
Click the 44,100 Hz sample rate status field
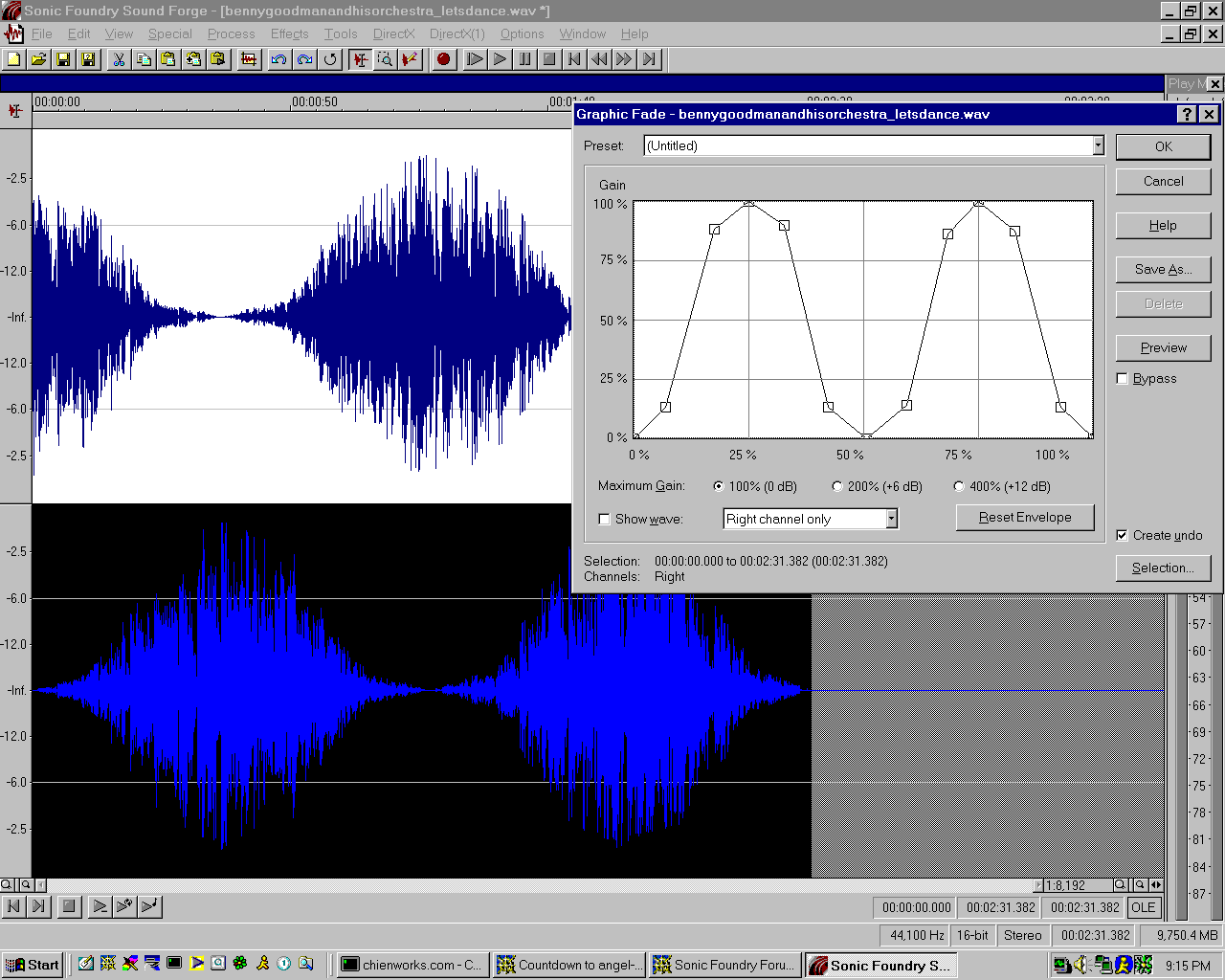tap(917, 935)
